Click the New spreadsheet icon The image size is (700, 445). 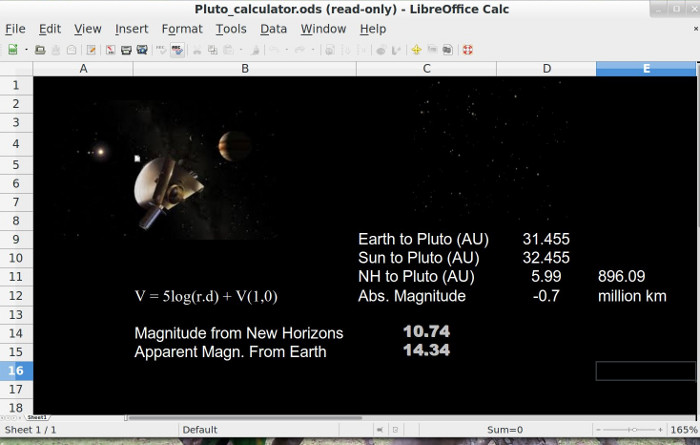point(12,49)
